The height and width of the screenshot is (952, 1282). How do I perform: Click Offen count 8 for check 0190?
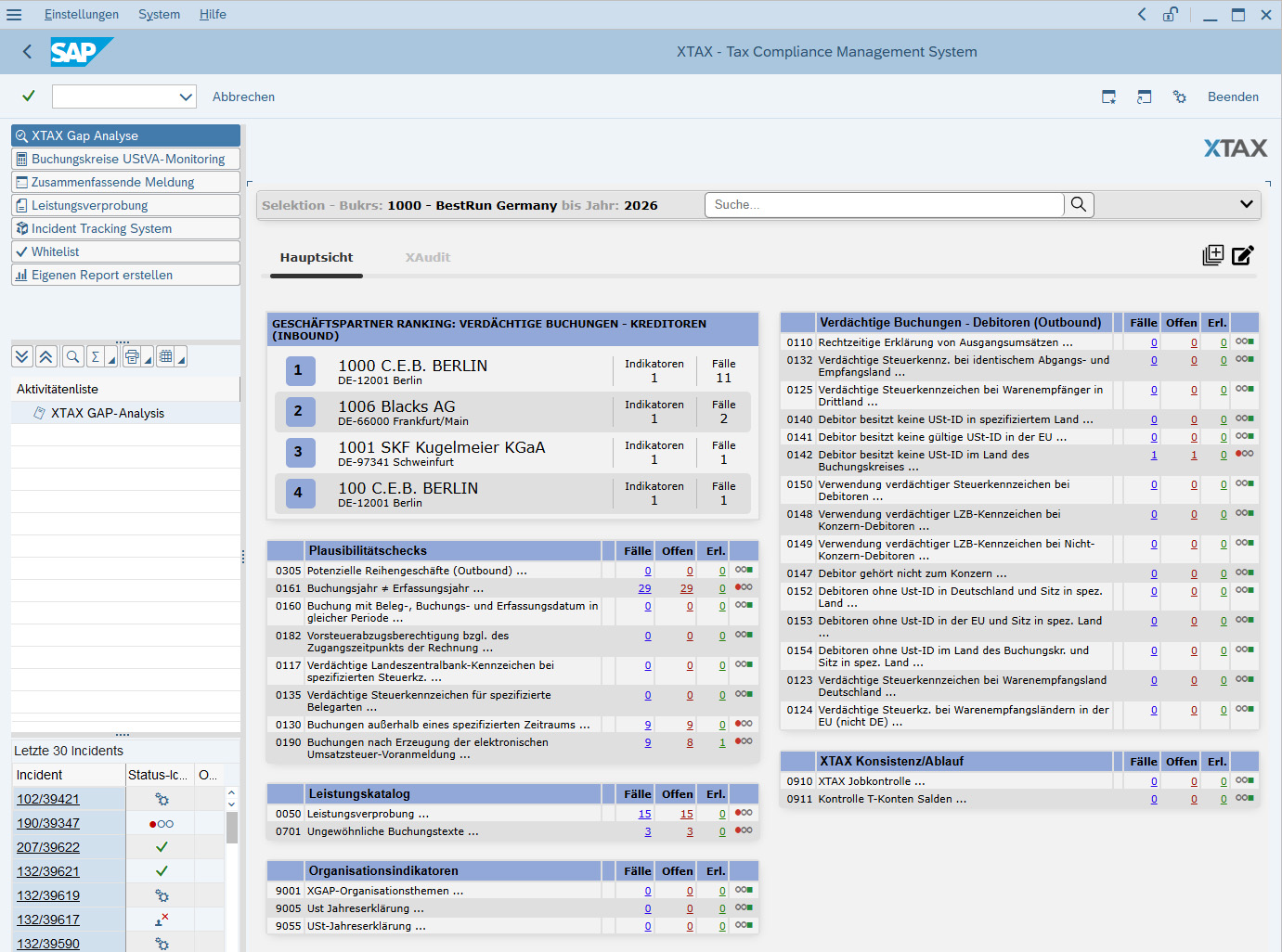click(x=690, y=742)
